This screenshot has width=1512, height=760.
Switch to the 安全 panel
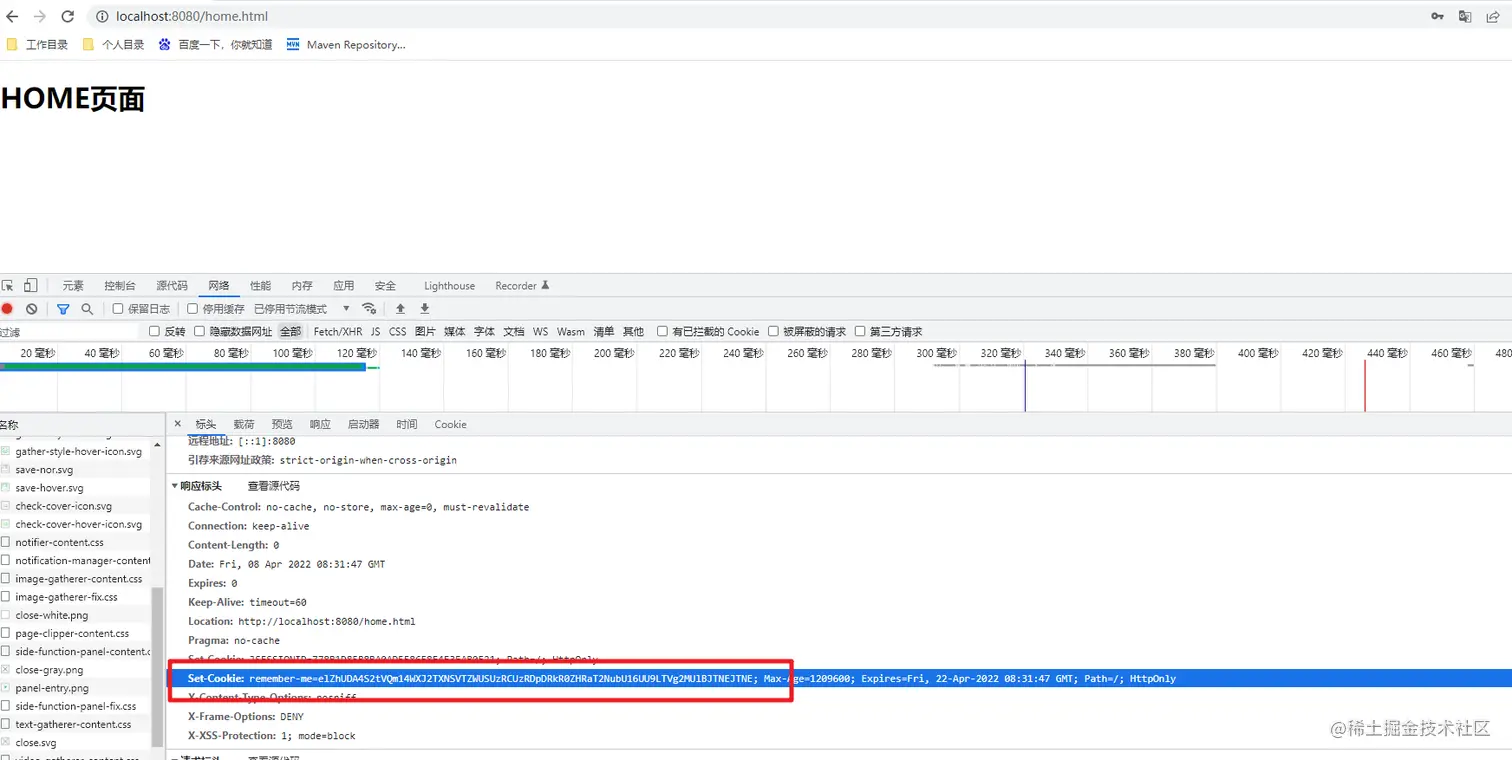(x=385, y=285)
